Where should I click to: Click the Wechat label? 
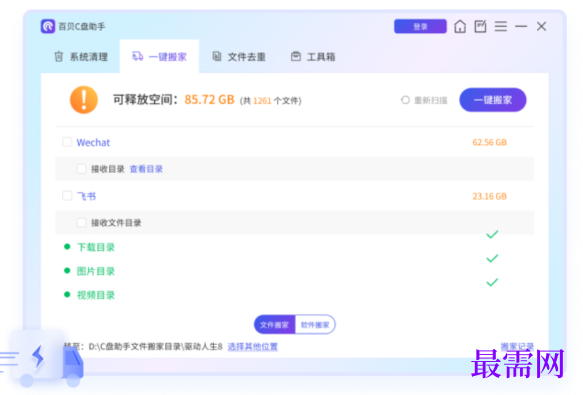click(x=93, y=142)
